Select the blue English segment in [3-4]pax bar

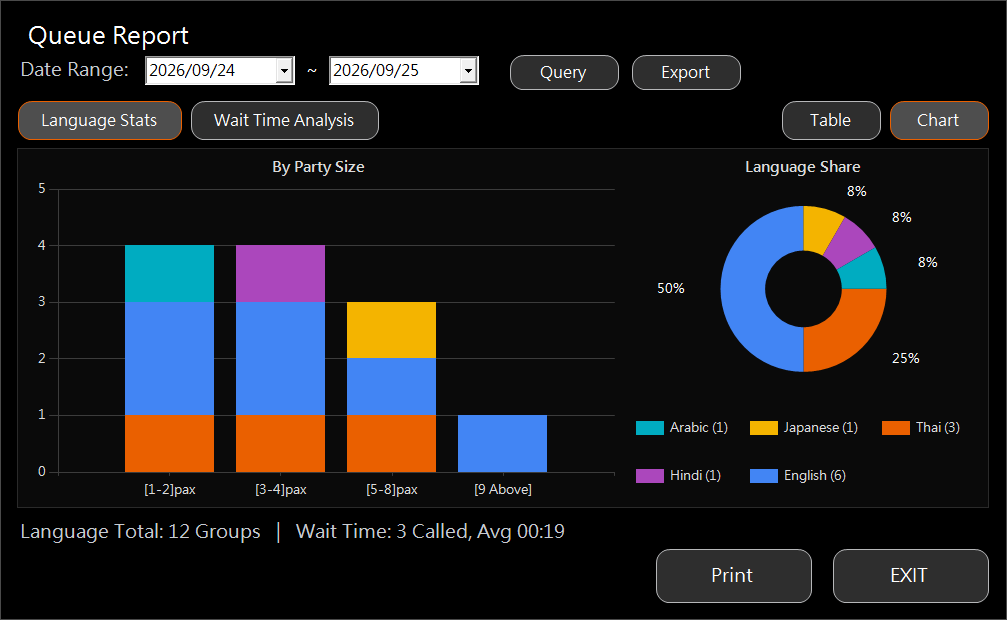pyautogui.click(x=281, y=359)
